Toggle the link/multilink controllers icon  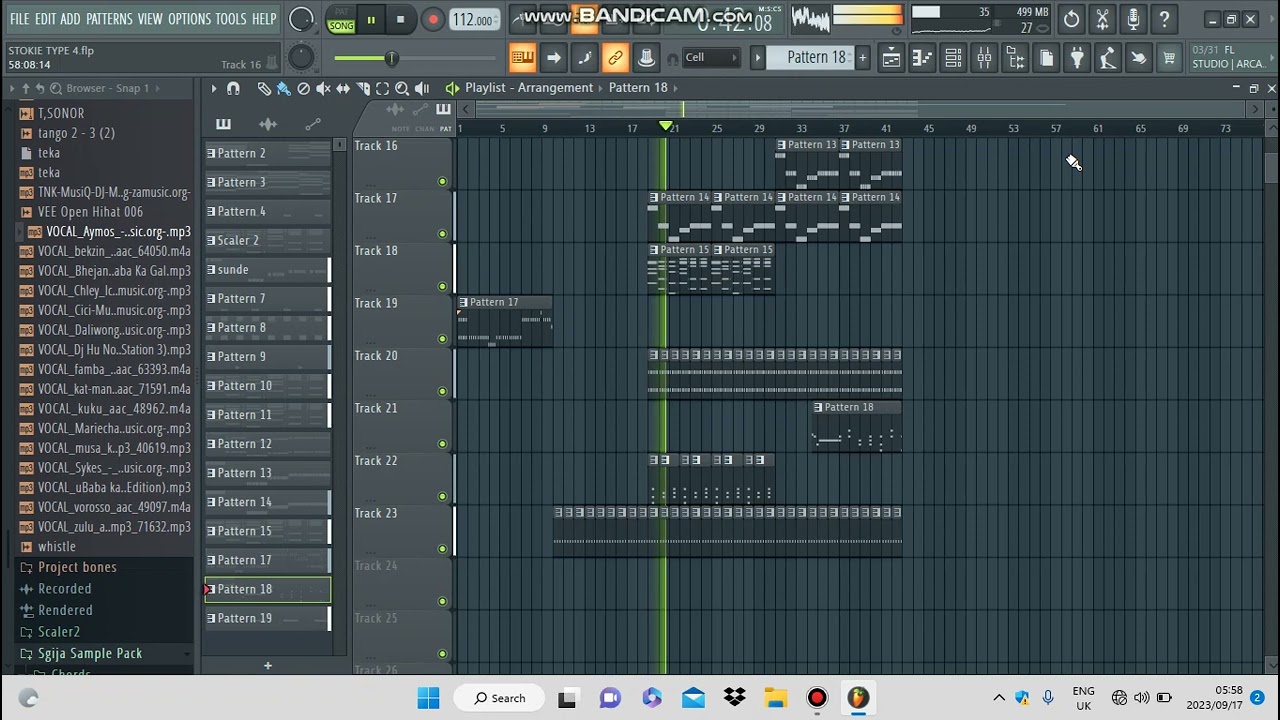pyautogui.click(x=615, y=58)
